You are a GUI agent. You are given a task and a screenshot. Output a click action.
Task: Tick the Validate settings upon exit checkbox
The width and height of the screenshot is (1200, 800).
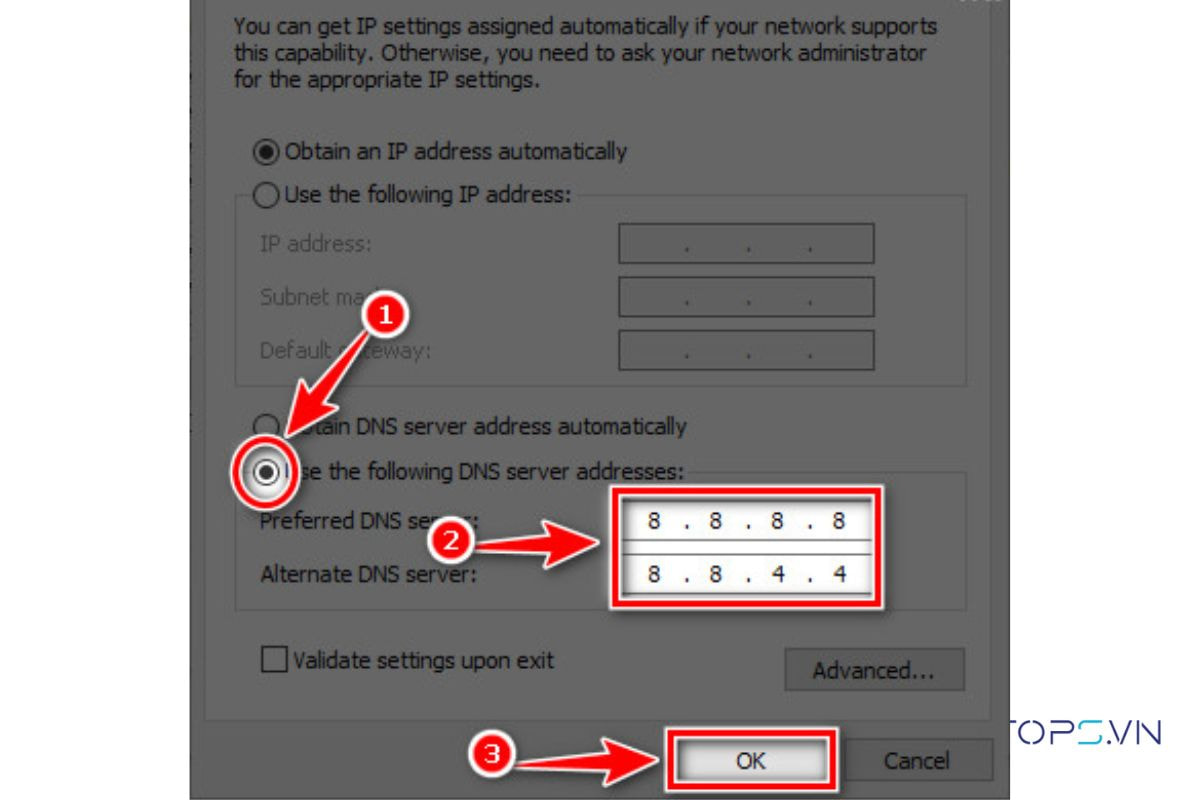tap(273, 660)
